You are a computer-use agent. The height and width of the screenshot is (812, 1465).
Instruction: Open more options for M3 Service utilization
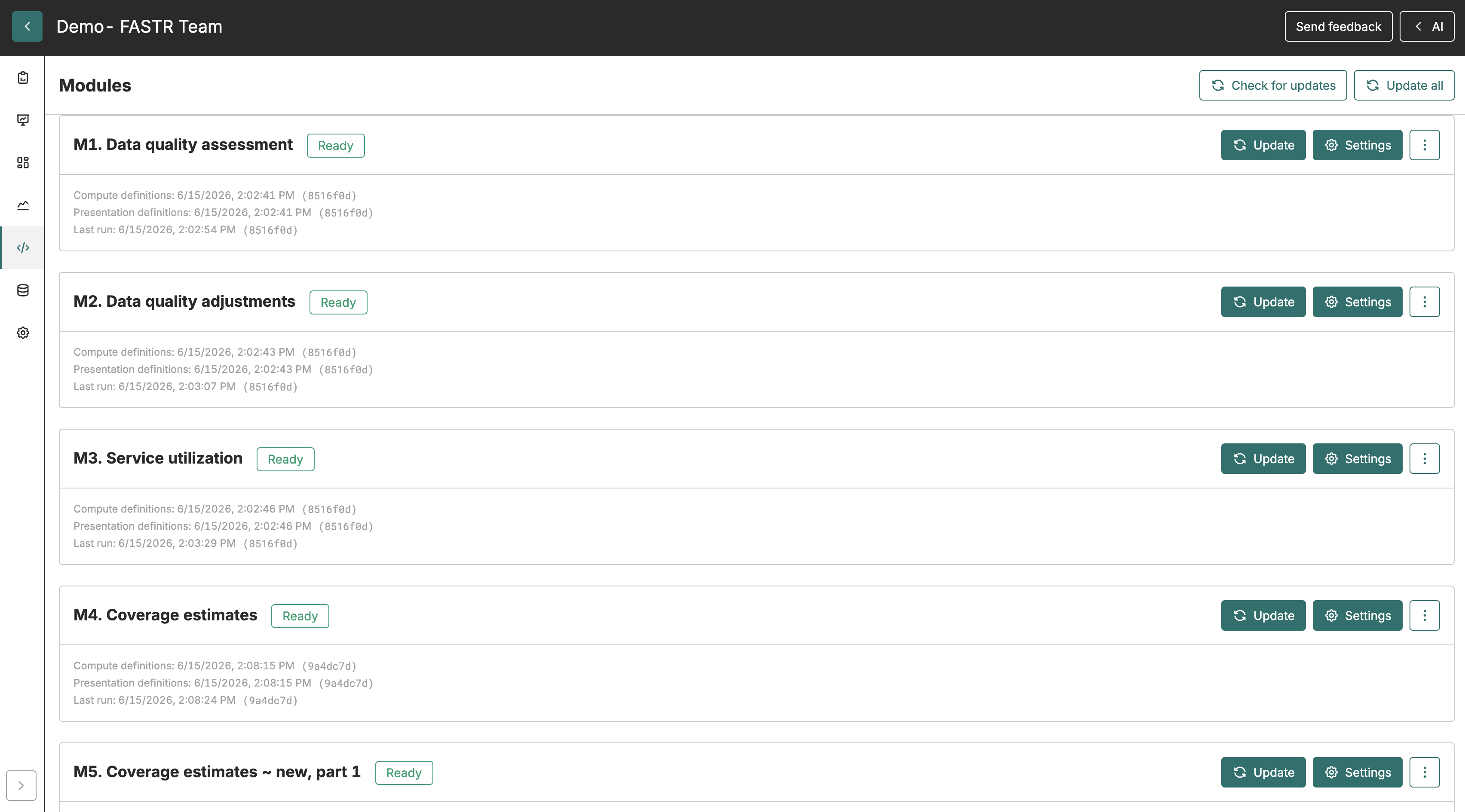click(1425, 458)
